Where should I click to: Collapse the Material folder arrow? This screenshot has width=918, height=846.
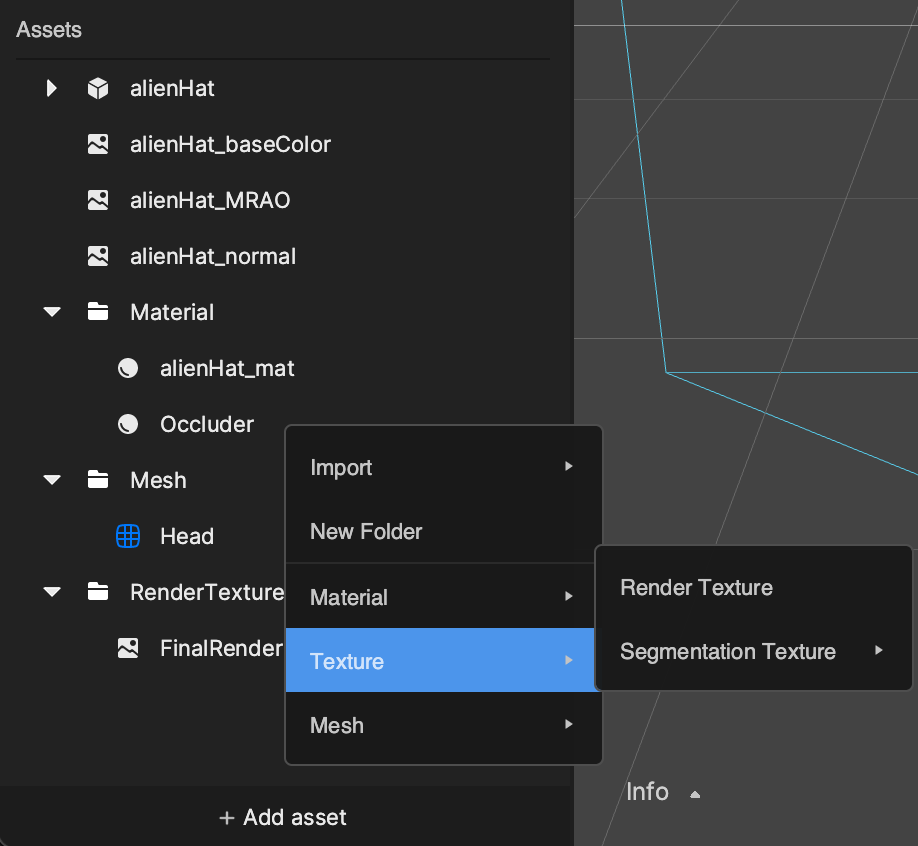52,312
